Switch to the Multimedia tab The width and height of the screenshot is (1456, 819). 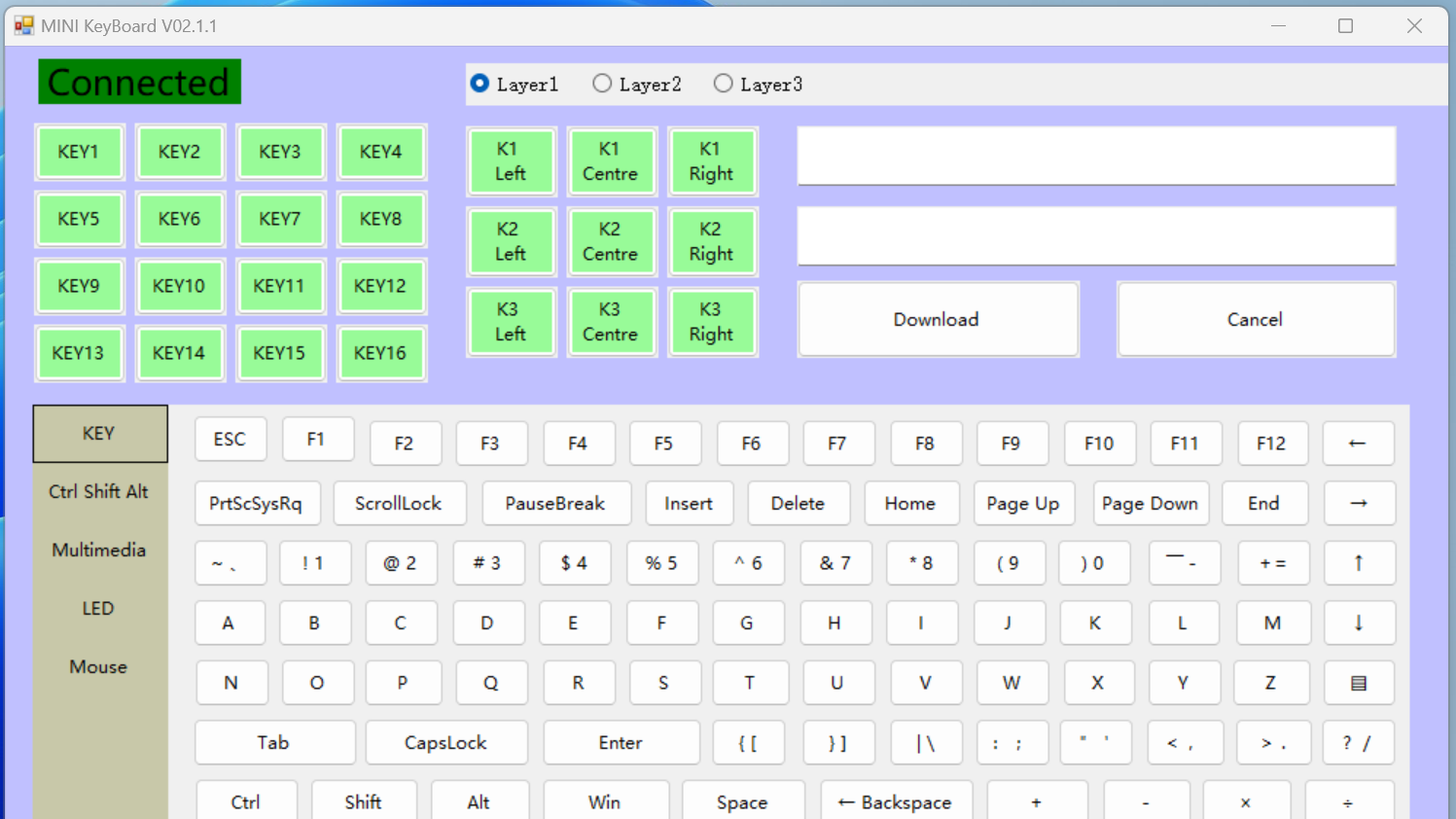click(x=99, y=551)
